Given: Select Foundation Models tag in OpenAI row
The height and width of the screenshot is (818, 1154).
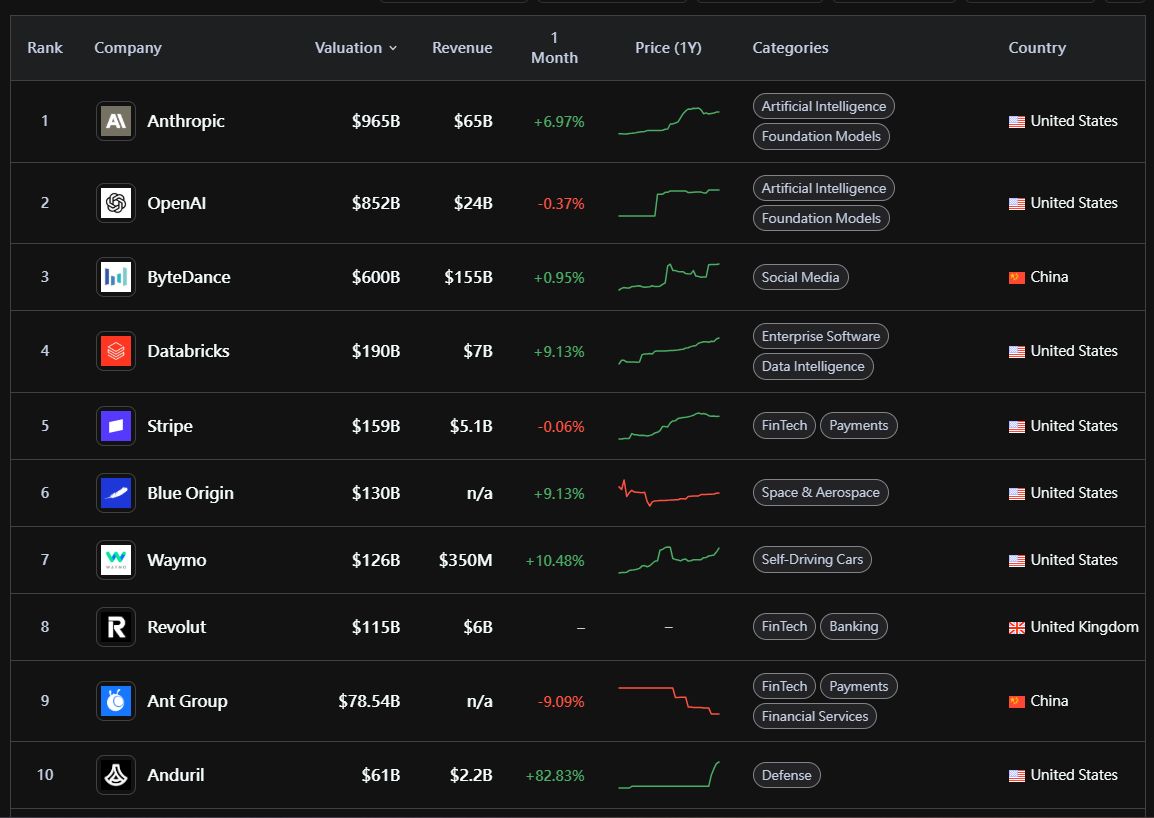Looking at the screenshot, I should pos(821,218).
